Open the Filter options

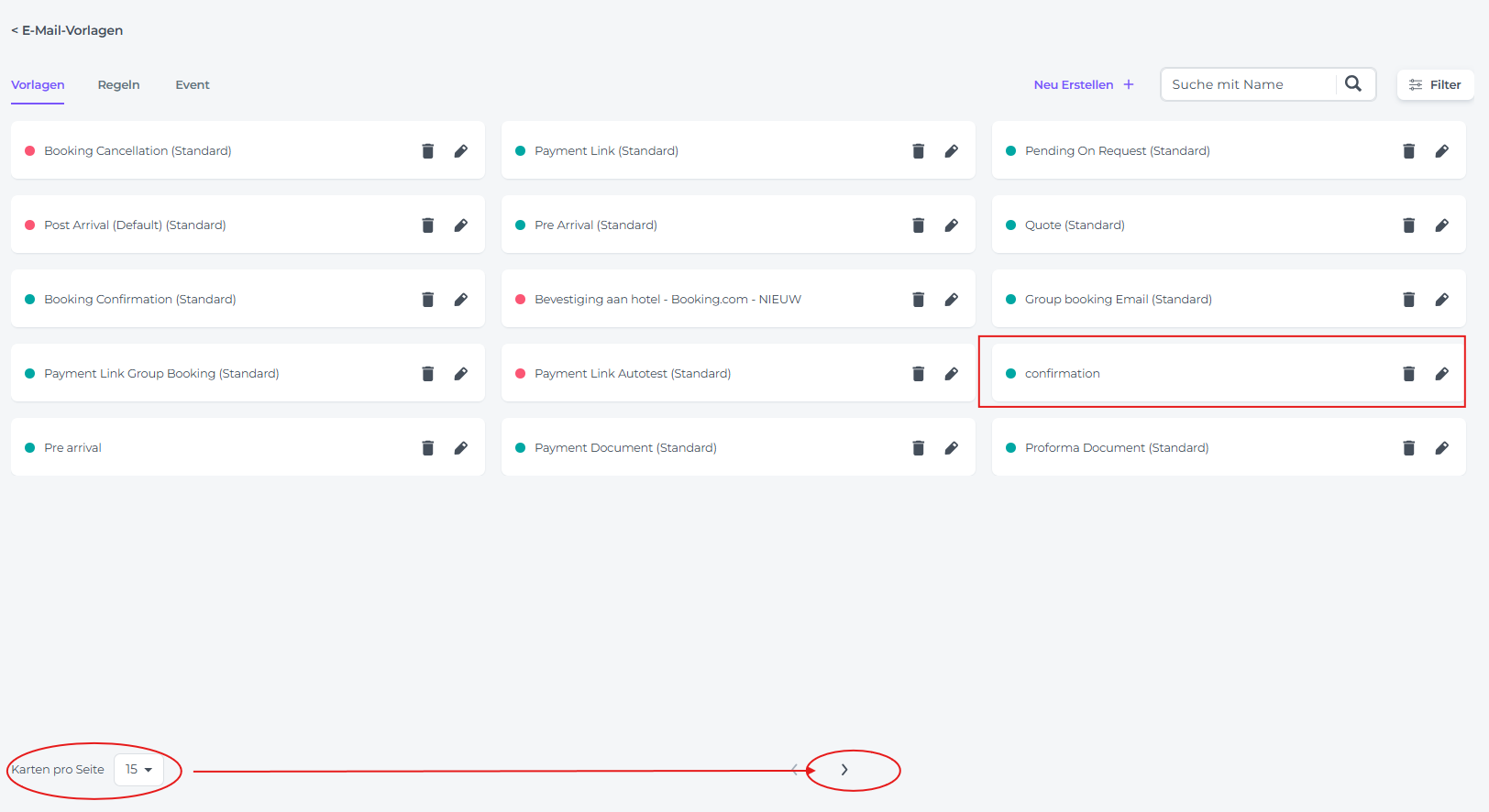[x=1435, y=85]
